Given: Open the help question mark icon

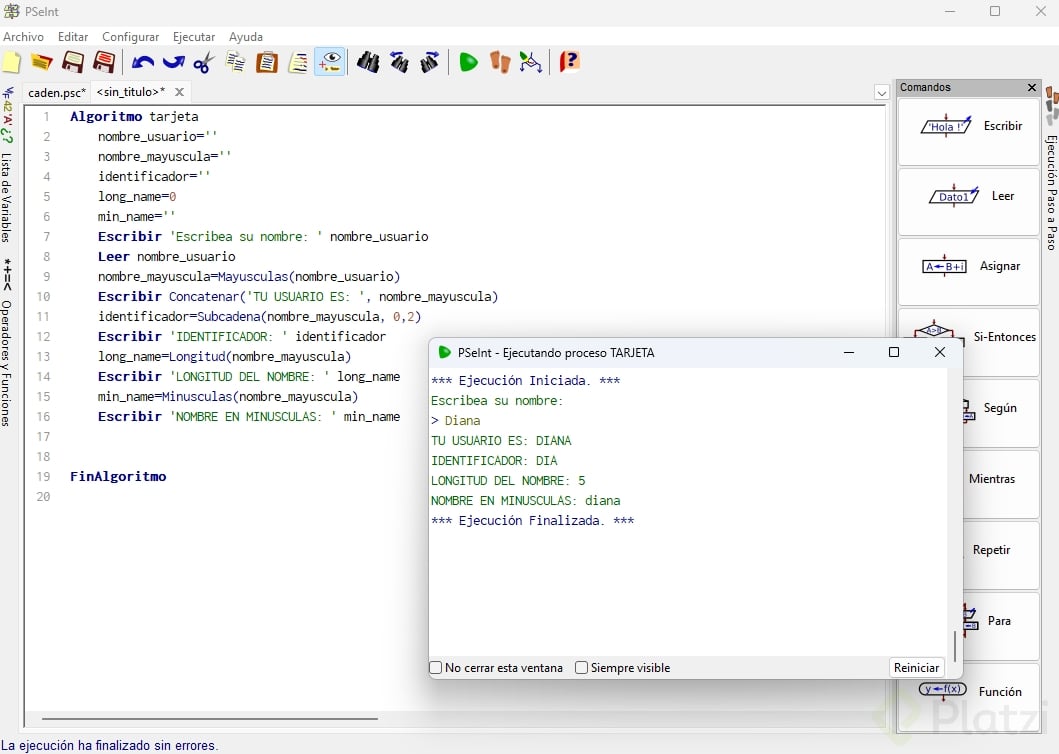Looking at the screenshot, I should coord(569,63).
